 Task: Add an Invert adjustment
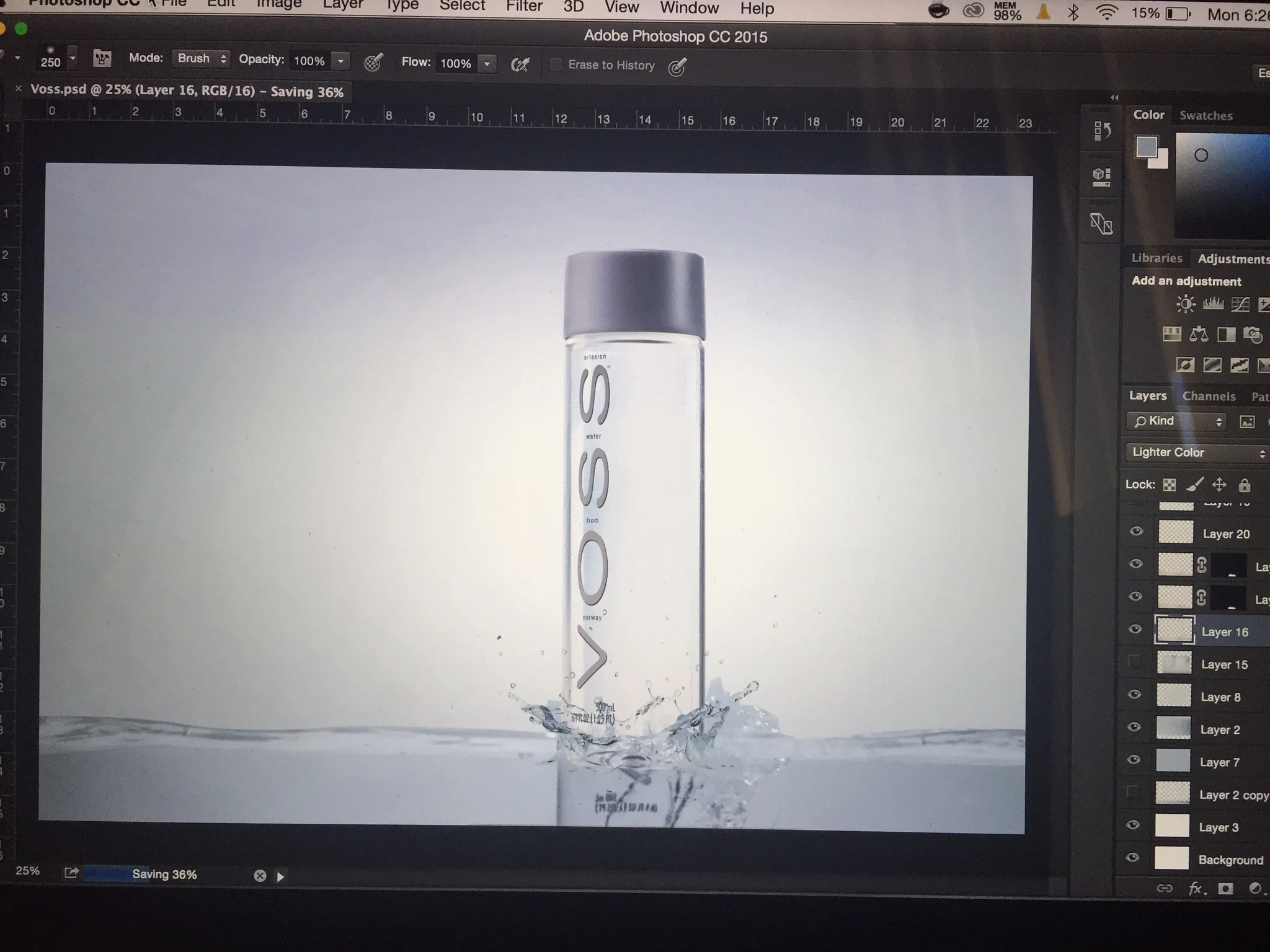[1185, 365]
